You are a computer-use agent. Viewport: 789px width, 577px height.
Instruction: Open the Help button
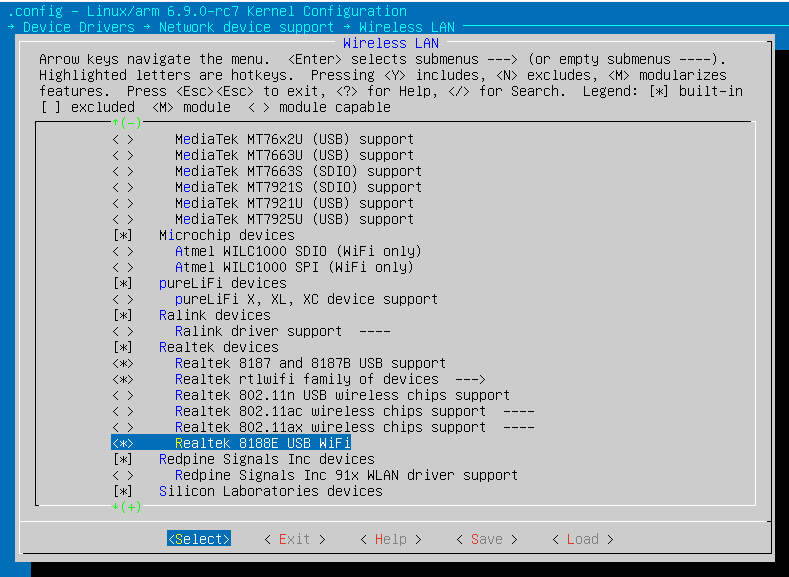pos(390,539)
